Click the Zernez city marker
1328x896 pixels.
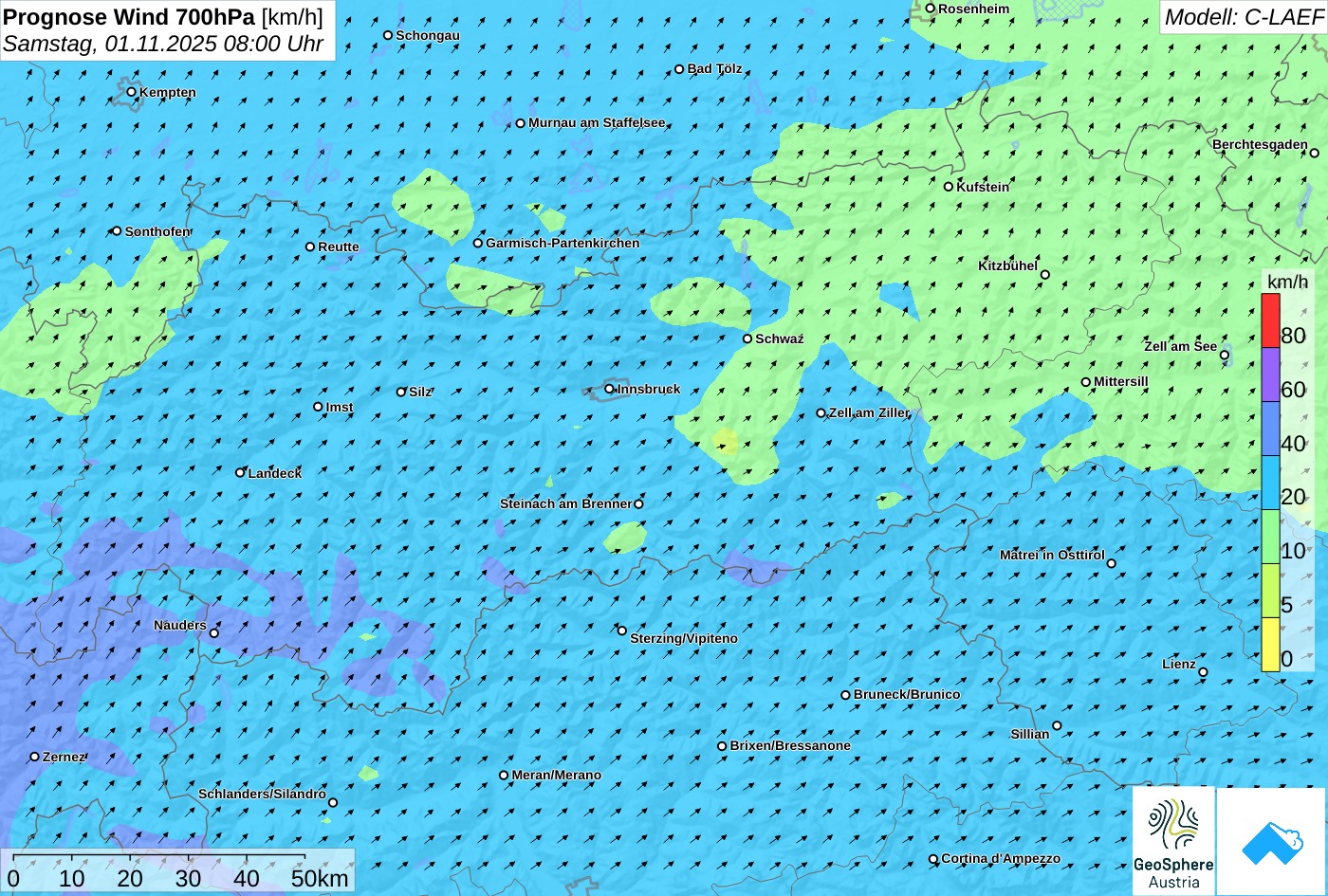(x=34, y=757)
